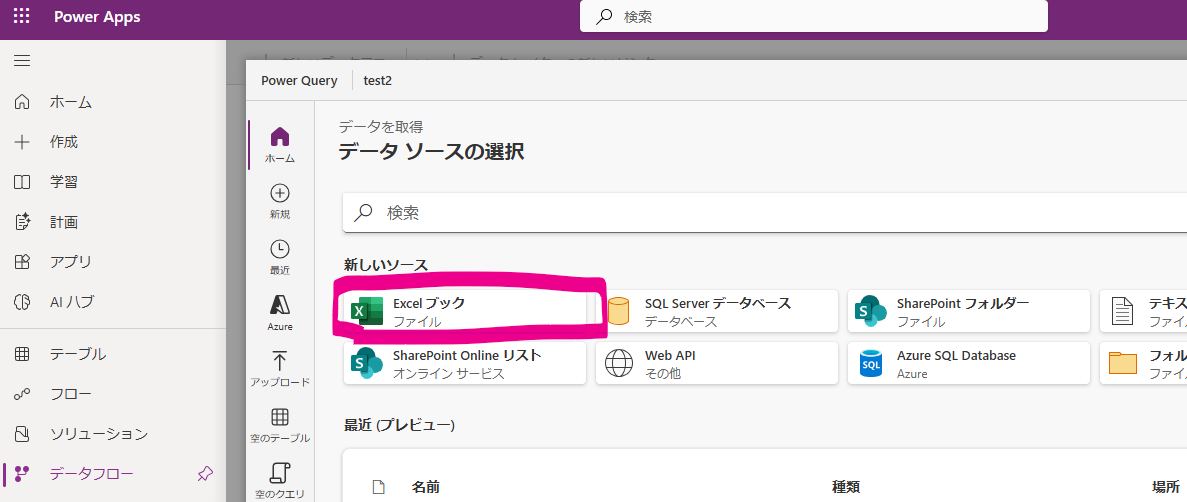Click the Excel green icon

[367, 311]
